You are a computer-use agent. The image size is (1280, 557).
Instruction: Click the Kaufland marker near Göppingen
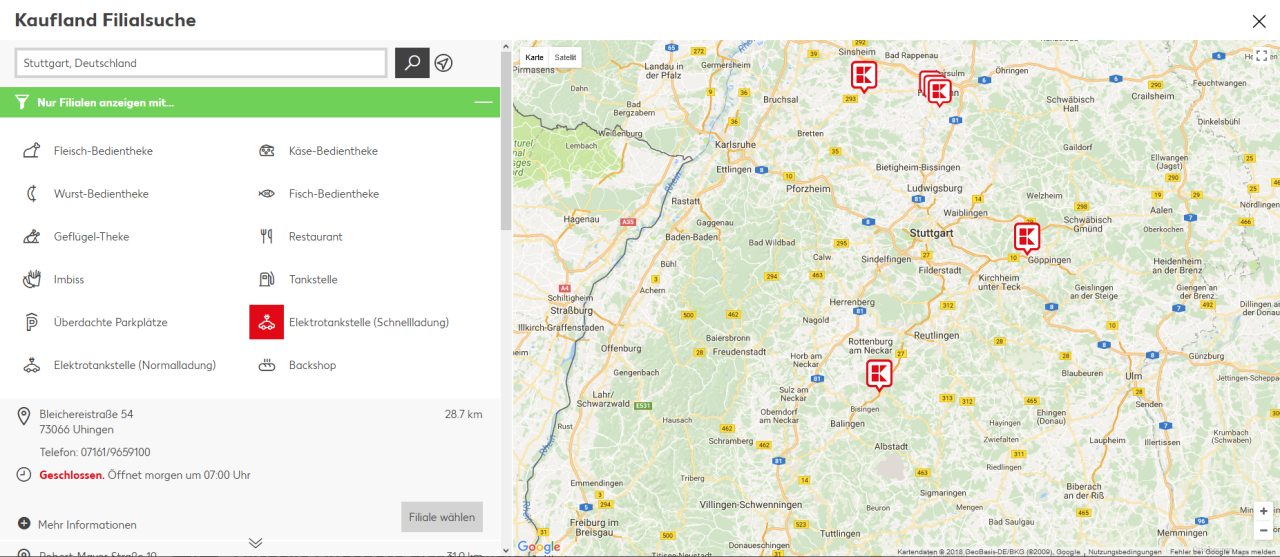(1027, 238)
